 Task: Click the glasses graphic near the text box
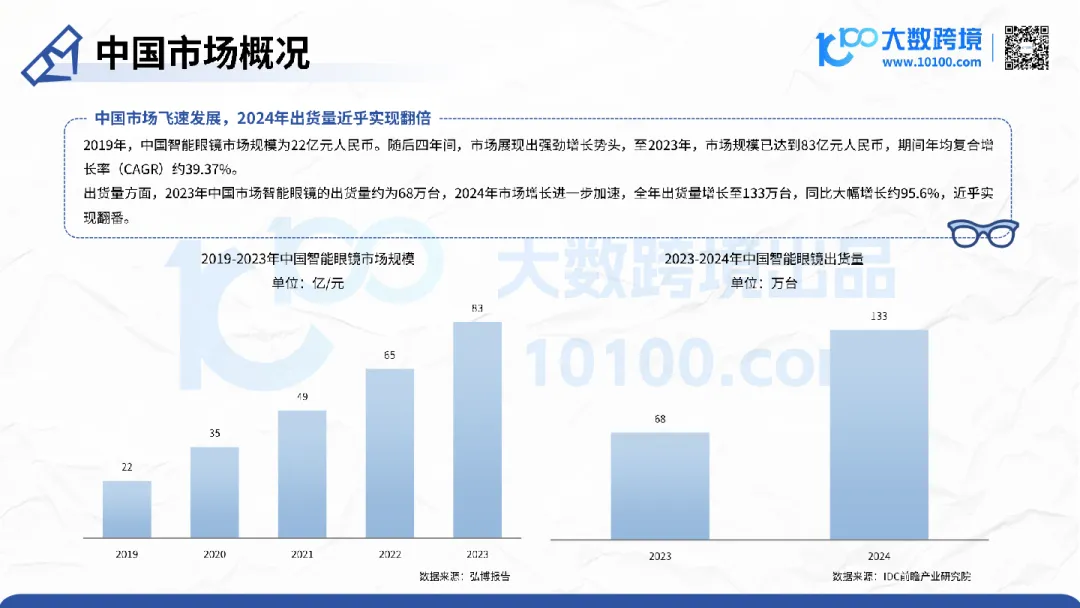[985, 232]
